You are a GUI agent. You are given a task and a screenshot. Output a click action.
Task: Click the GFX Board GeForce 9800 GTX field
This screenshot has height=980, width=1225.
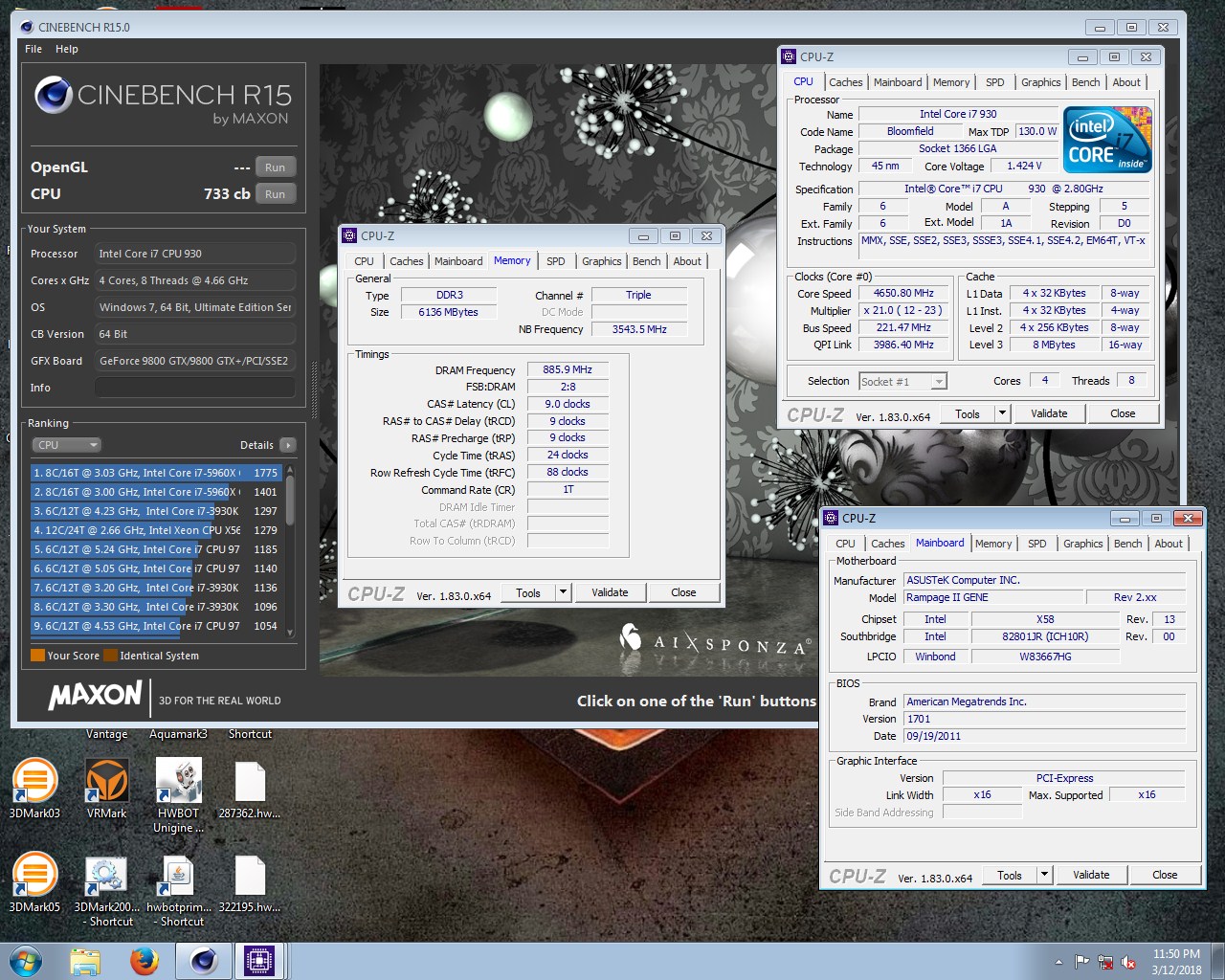[194, 361]
